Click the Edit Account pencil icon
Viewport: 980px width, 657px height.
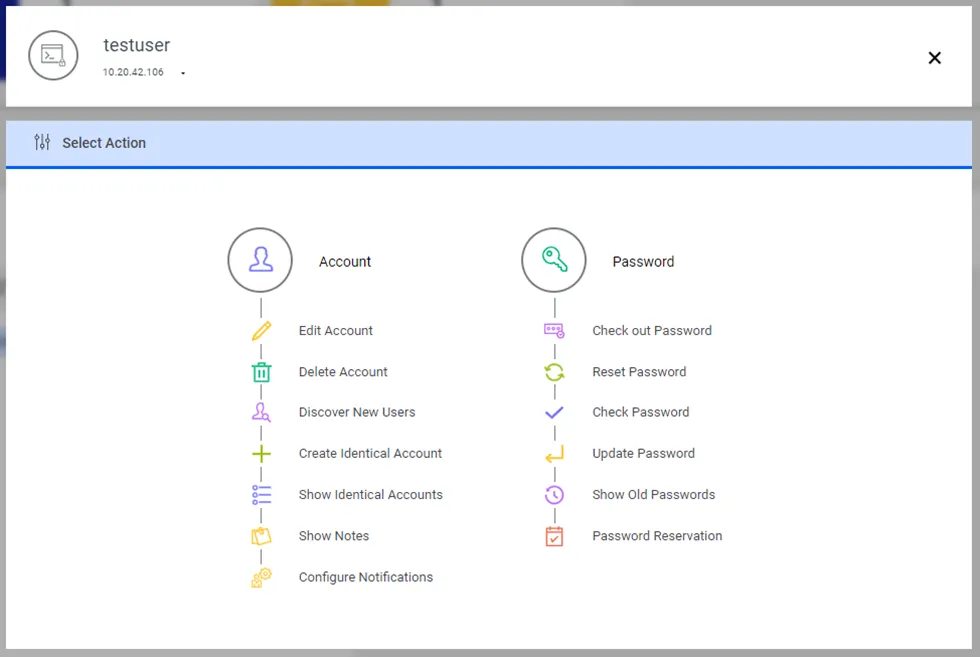pyautogui.click(x=261, y=331)
